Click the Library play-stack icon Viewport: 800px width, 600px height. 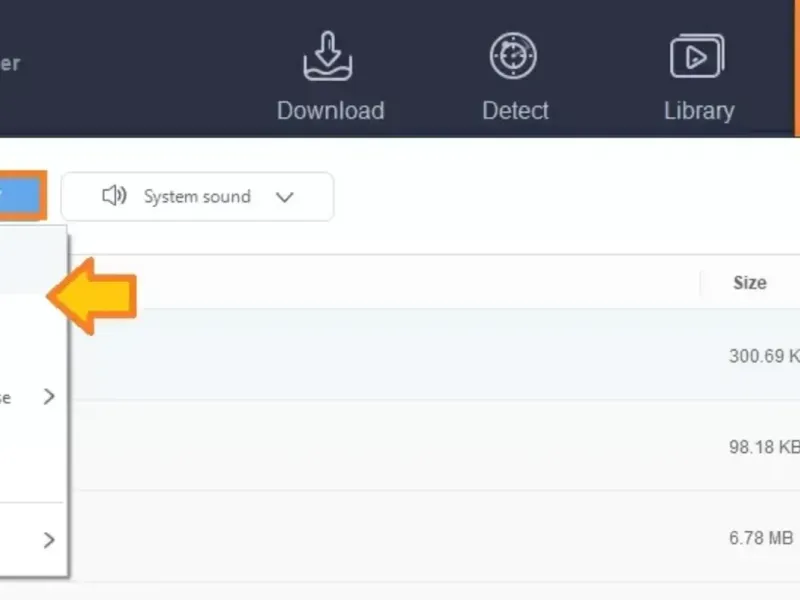click(697, 57)
